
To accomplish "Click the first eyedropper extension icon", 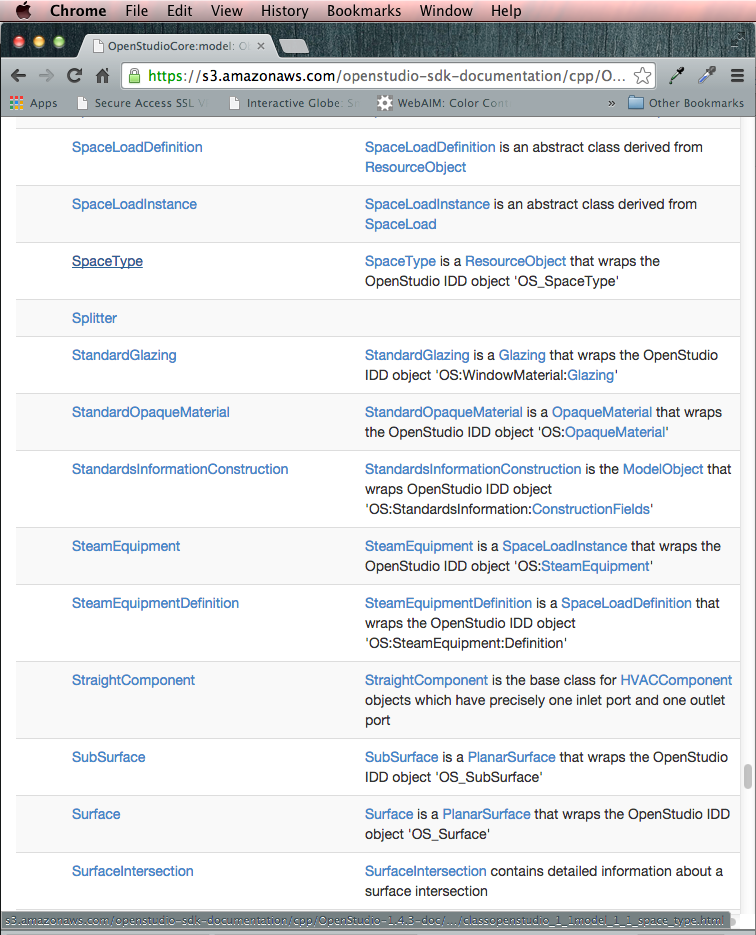I will 677,76.
